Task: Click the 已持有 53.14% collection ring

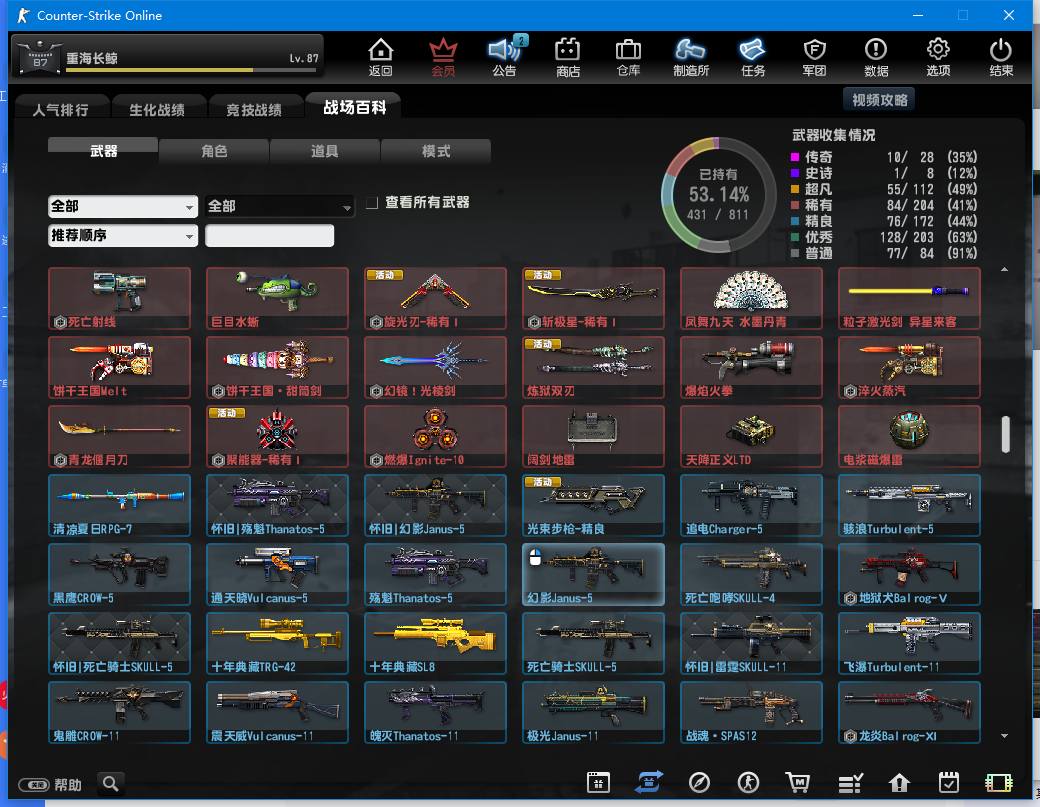Action: [x=718, y=195]
